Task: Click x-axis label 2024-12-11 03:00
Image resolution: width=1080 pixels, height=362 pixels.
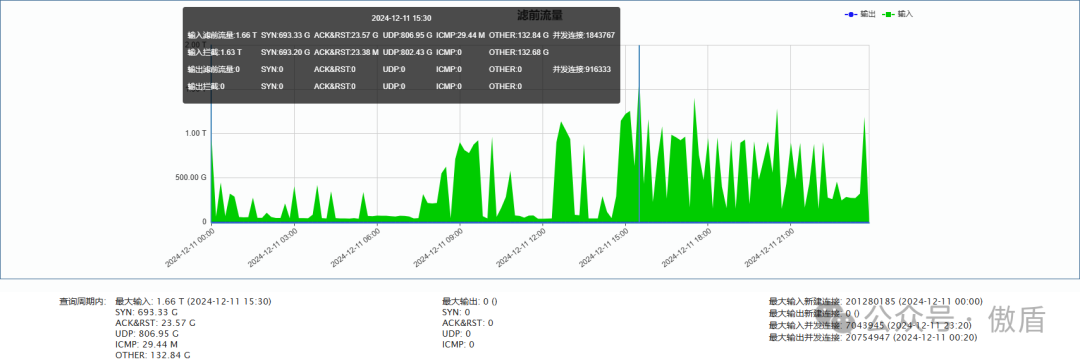Action: point(273,248)
